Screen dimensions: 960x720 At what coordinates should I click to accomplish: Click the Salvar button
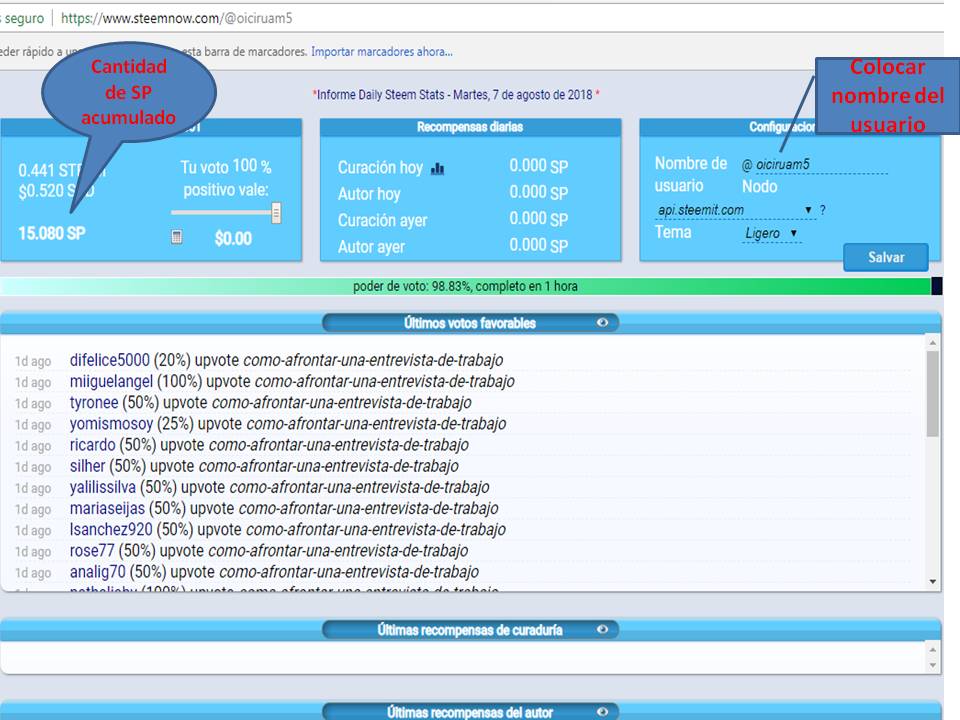coord(886,257)
